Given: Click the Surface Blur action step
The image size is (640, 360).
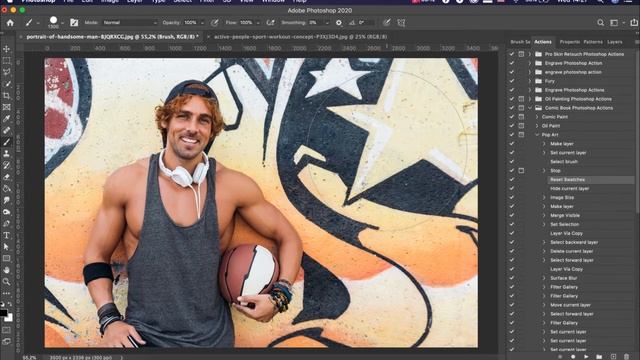Looking at the screenshot, I should (564, 278).
